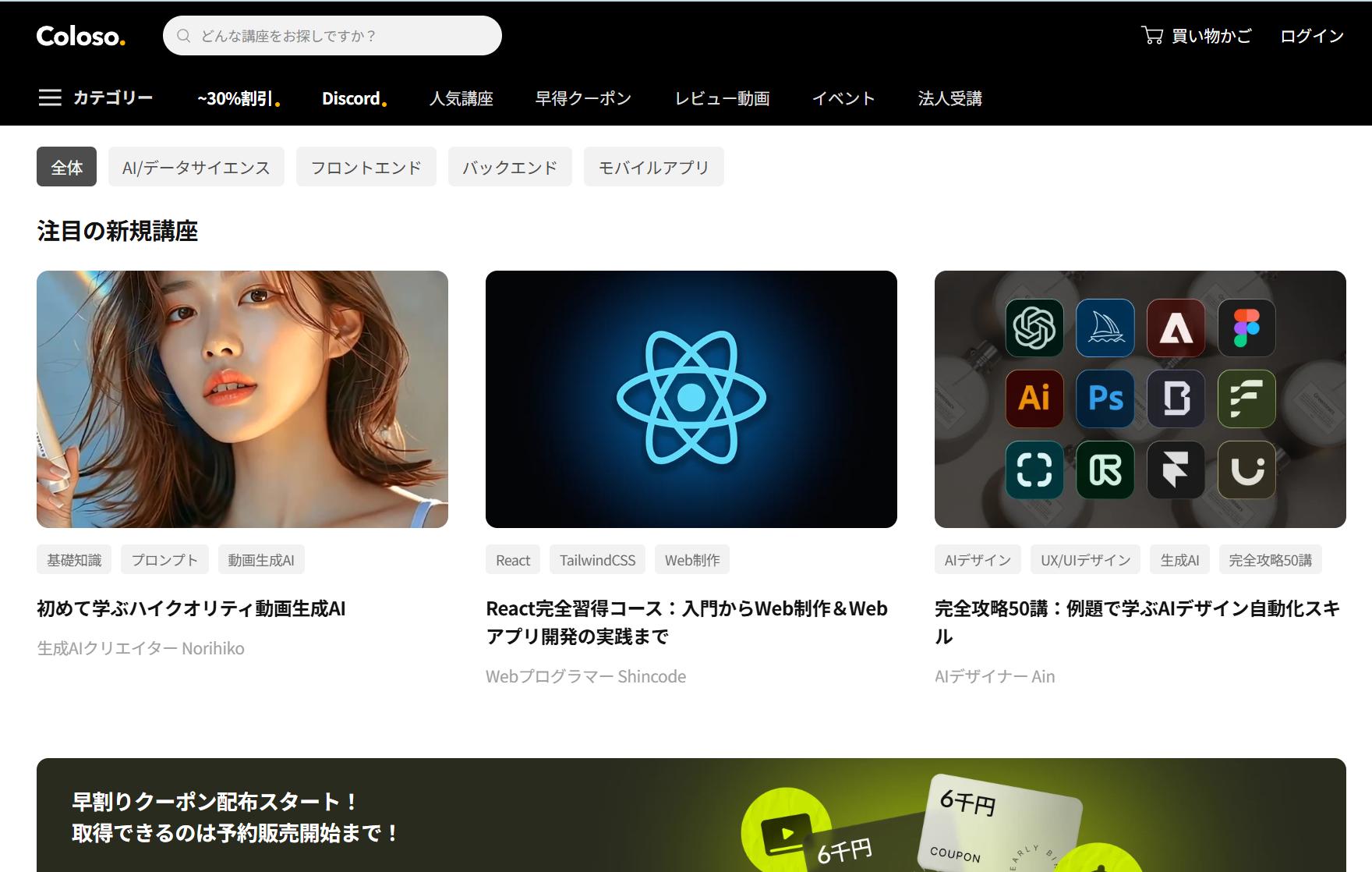
Task: Open 買い物かご shopping cart link
Action: (x=1196, y=36)
